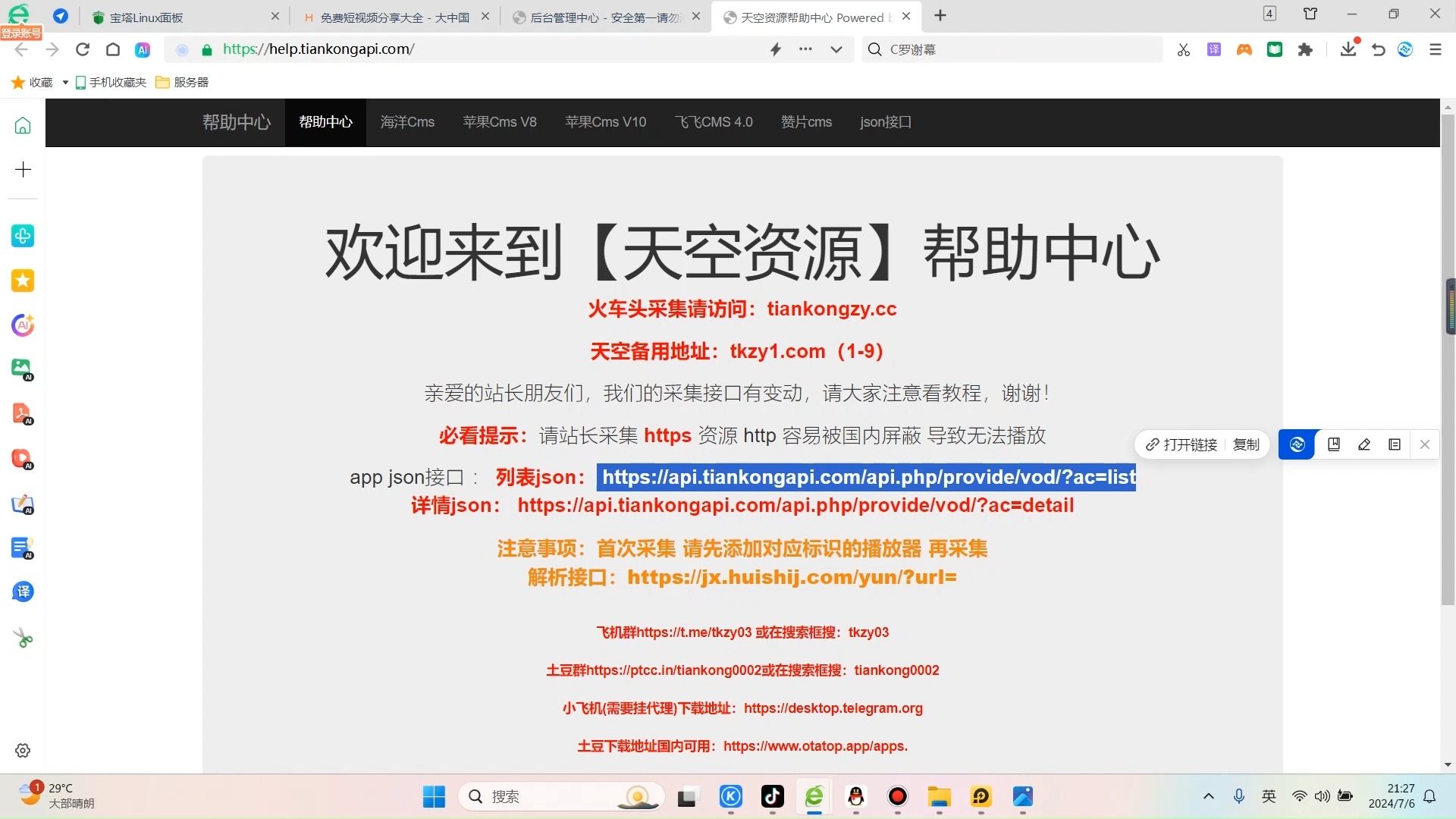Toggle the 英 input method indicator
This screenshot has height=819, width=1456.
click(1269, 796)
